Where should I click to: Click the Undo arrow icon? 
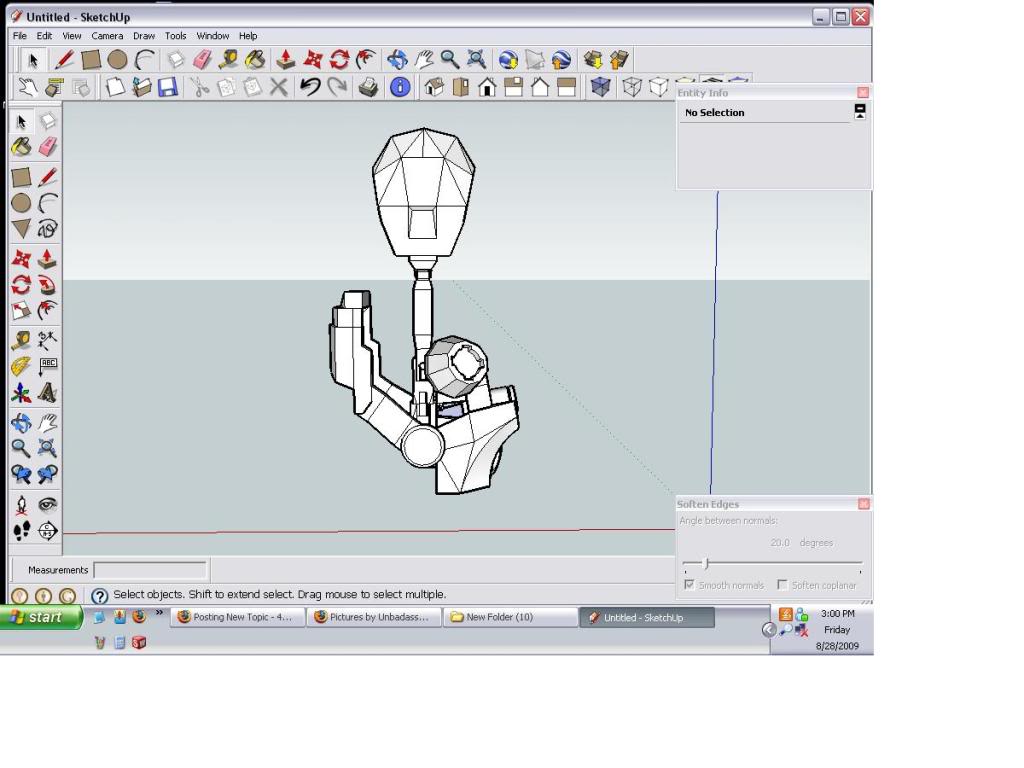[310, 87]
